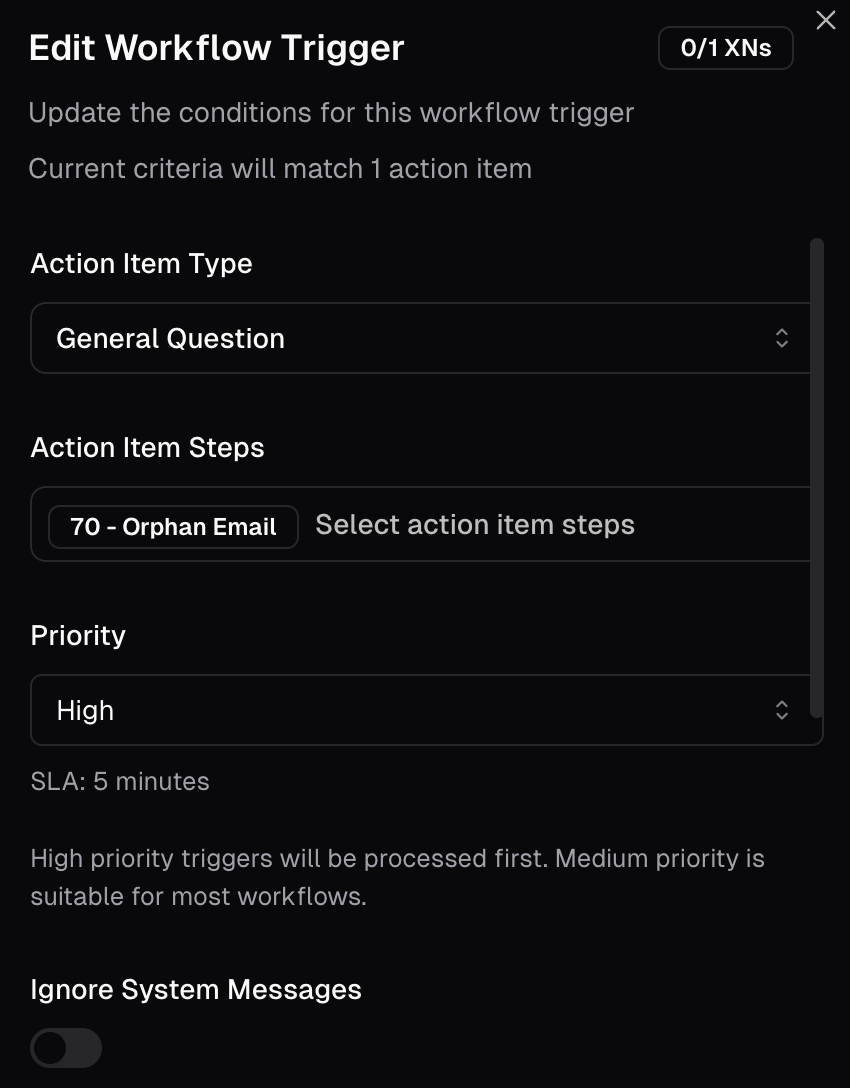Click the Current criteria match count text
Screen dimensions: 850x1088
tap(280, 169)
